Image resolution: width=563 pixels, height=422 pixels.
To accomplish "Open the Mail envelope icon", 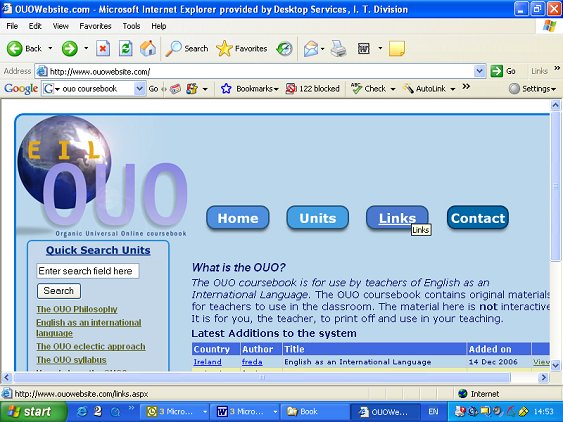I will 311,48.
